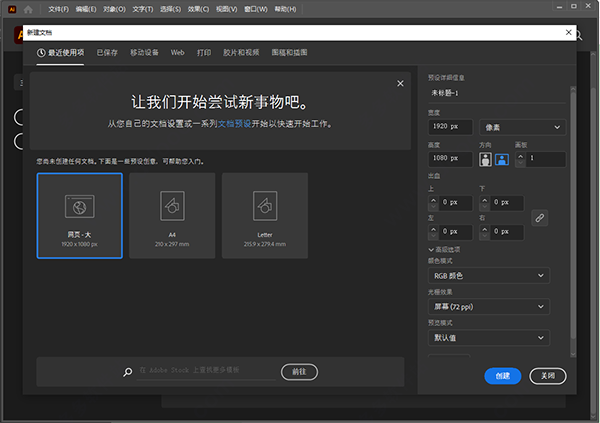The height and width of the screenshot is (423, 600).
Task: Open the units 像素 dropdown
Action: pyautogui.click(x=522, y=127)
